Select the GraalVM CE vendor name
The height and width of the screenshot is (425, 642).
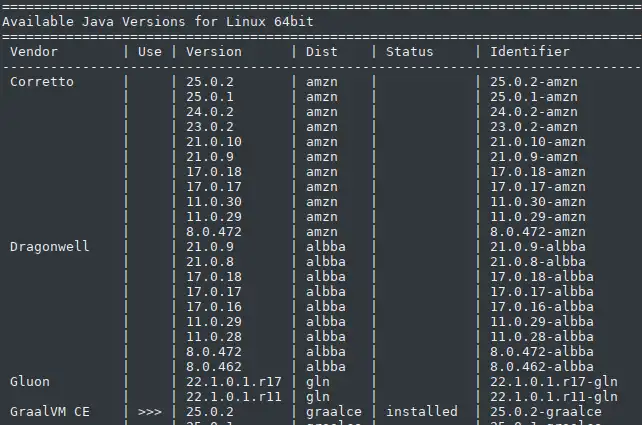coord(50,412)
